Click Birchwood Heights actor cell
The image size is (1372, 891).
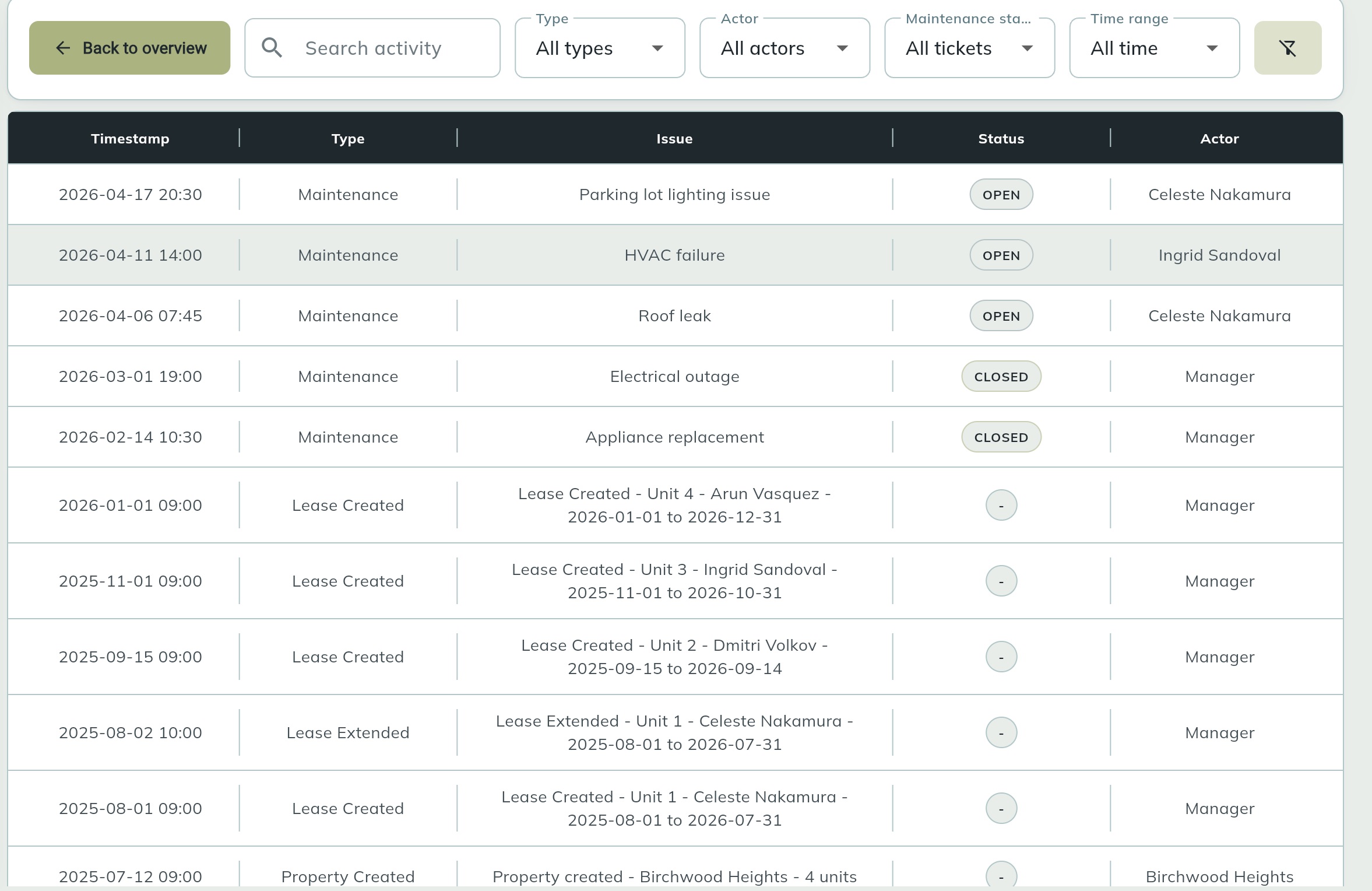[1219, 876]
